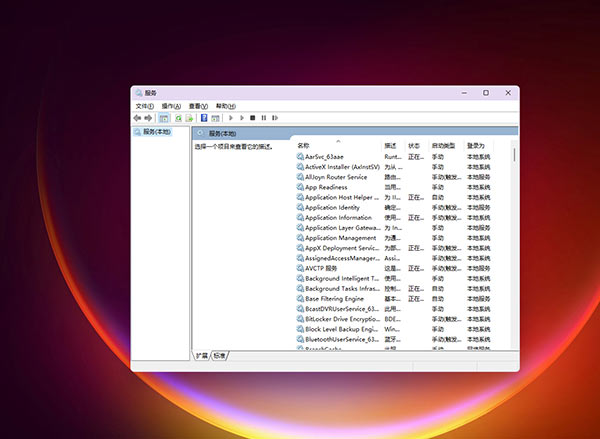This screenshot has height=439, width=600.
Task: Select the BluetoothUserService_63 row
Action: (x=394, y=339)
